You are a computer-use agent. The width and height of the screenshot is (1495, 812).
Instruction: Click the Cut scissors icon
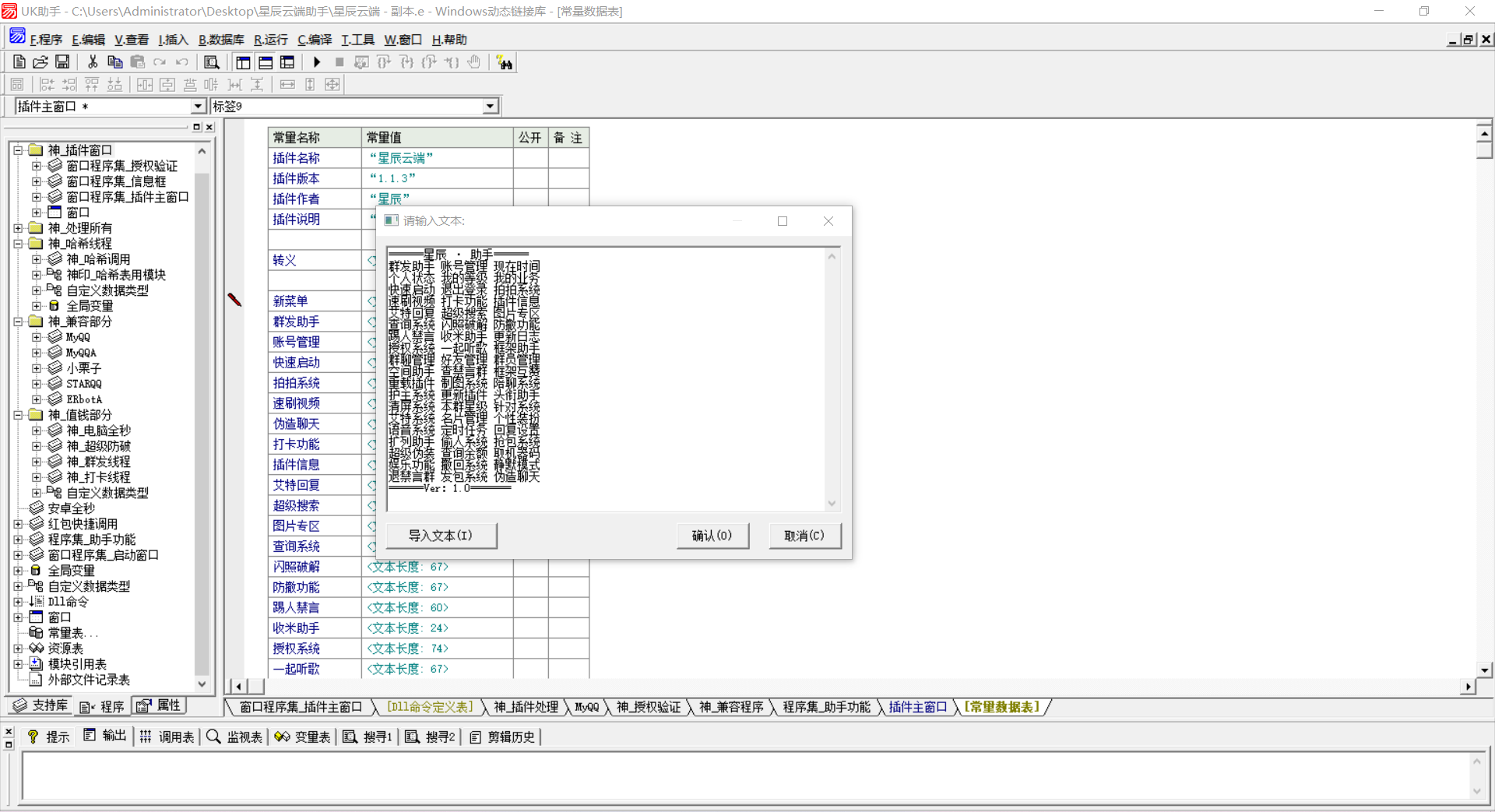click(93, 62)
